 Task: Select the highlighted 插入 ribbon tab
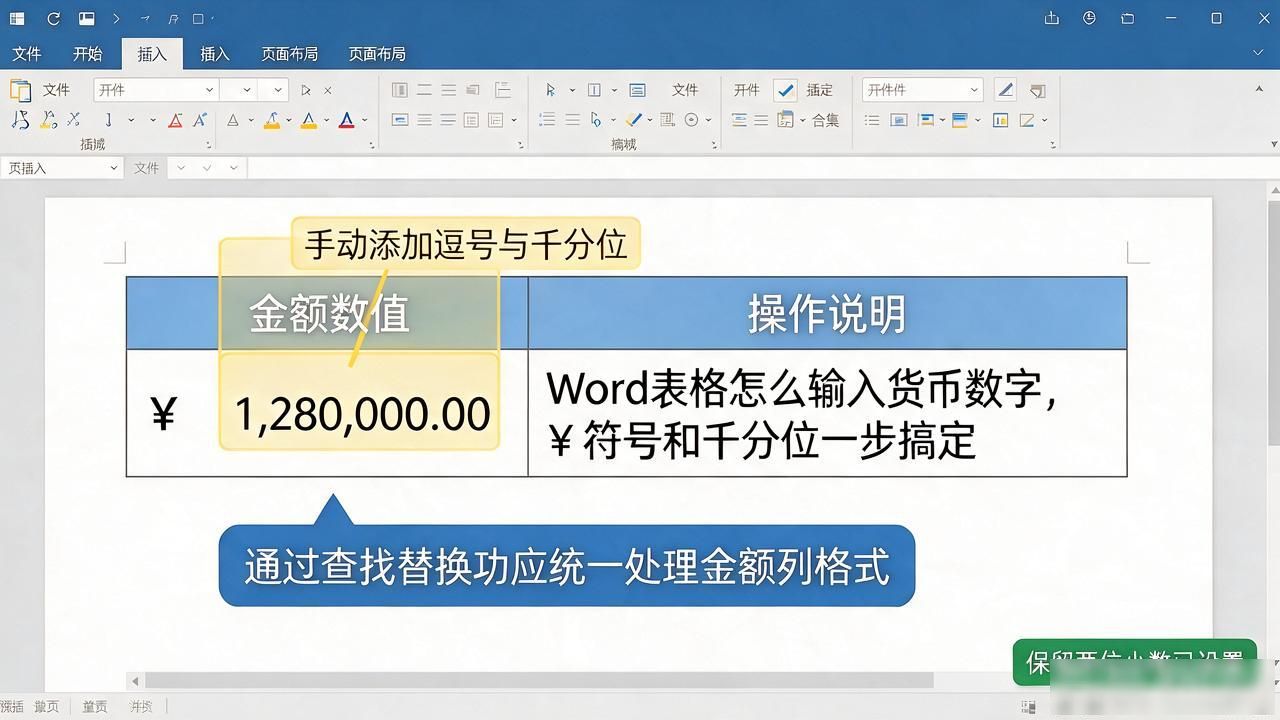click(x=152, y=54)
